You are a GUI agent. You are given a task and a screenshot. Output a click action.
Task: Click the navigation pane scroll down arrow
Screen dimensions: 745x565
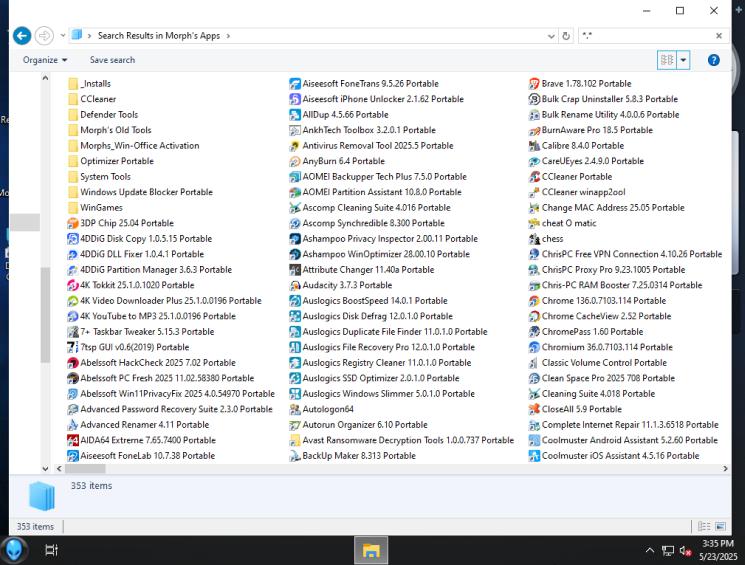pos(45,469)
